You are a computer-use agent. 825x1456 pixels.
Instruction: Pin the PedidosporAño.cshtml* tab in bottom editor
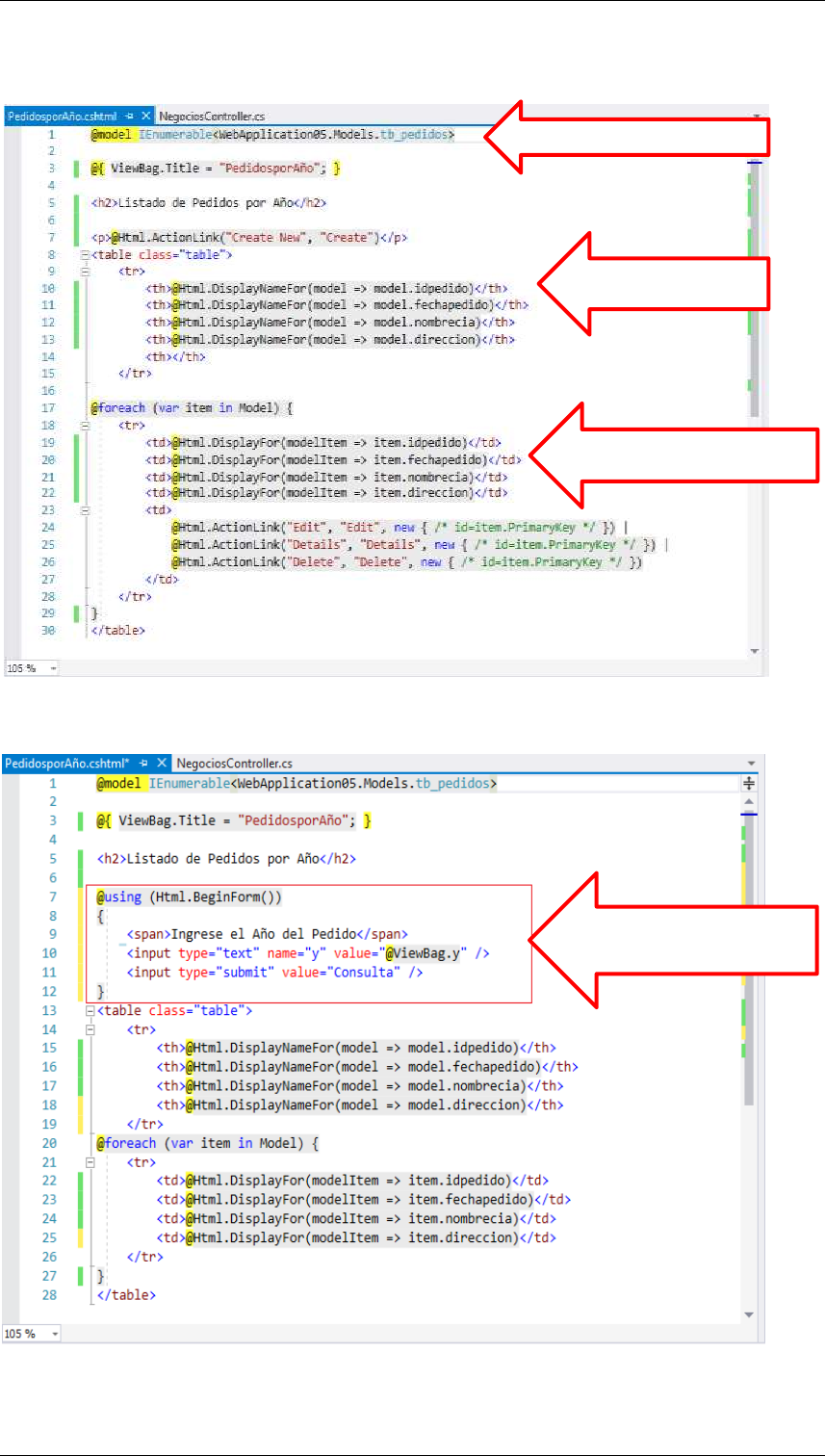[x=142, y=764]
